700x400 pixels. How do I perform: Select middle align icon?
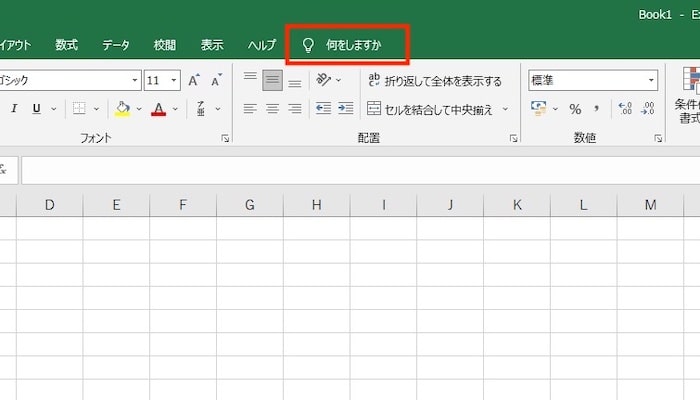pos(272,80)
